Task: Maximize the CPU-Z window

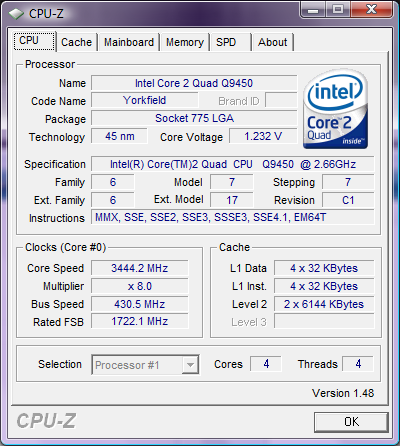Action: [338, 9]
